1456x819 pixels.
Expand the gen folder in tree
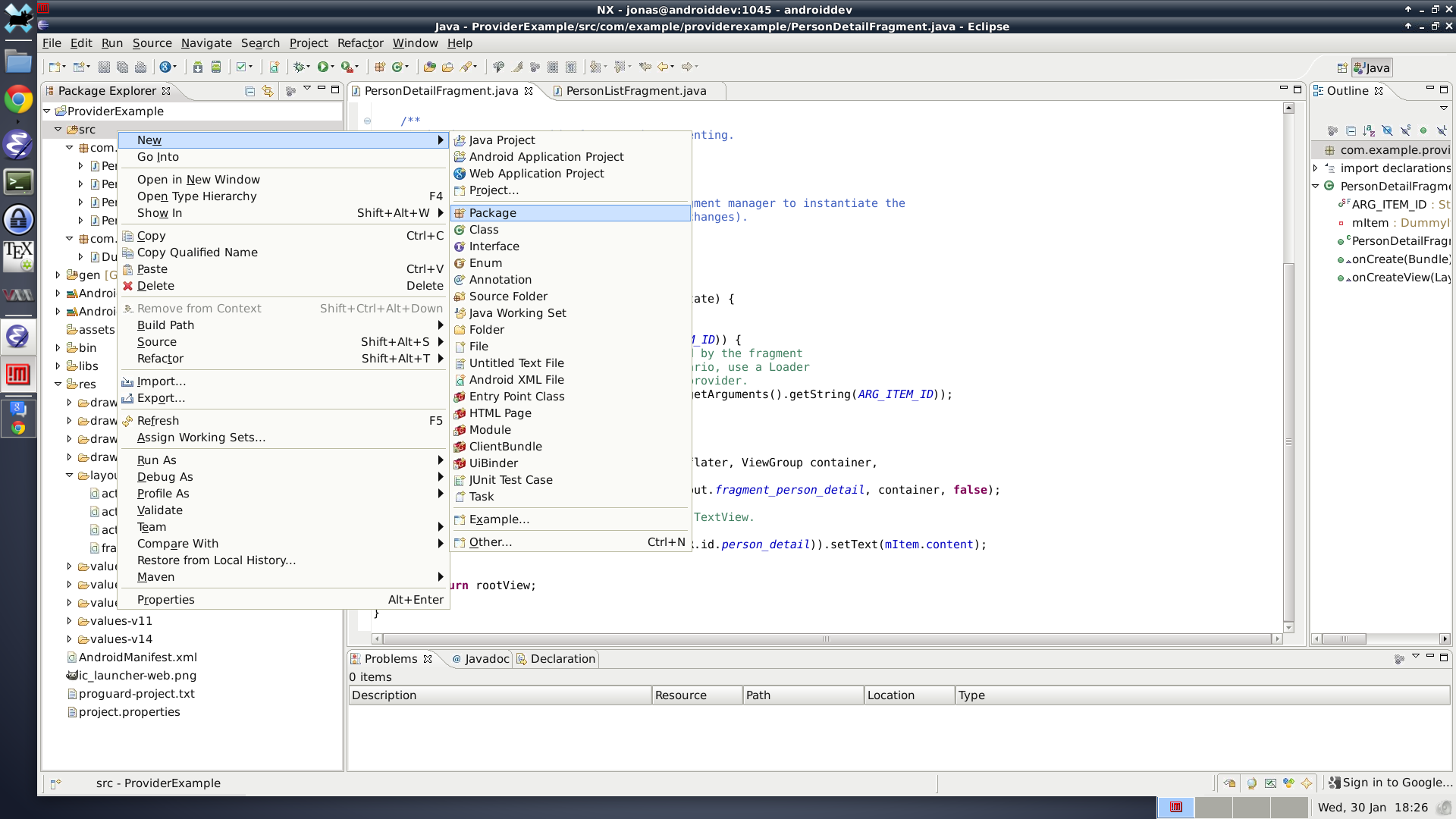click(58, 275)
